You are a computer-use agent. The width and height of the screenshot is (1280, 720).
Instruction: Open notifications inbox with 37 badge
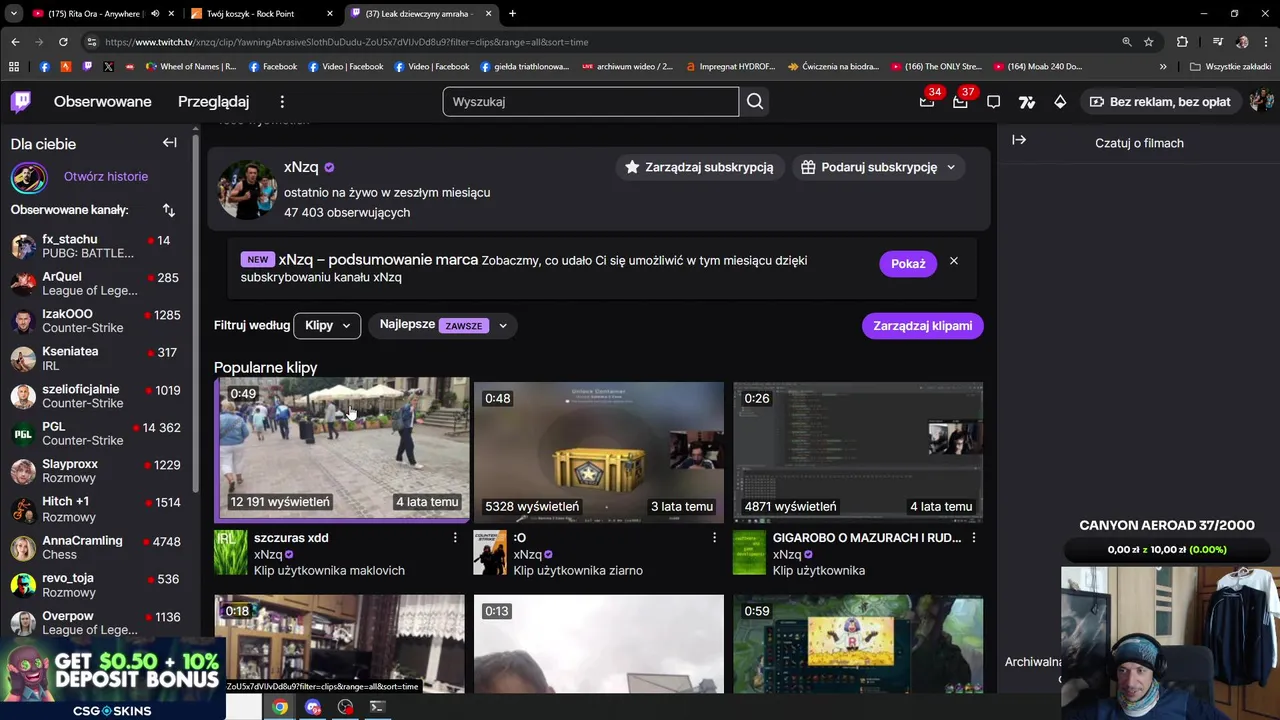pyautogui.click(x=960, y=102)
